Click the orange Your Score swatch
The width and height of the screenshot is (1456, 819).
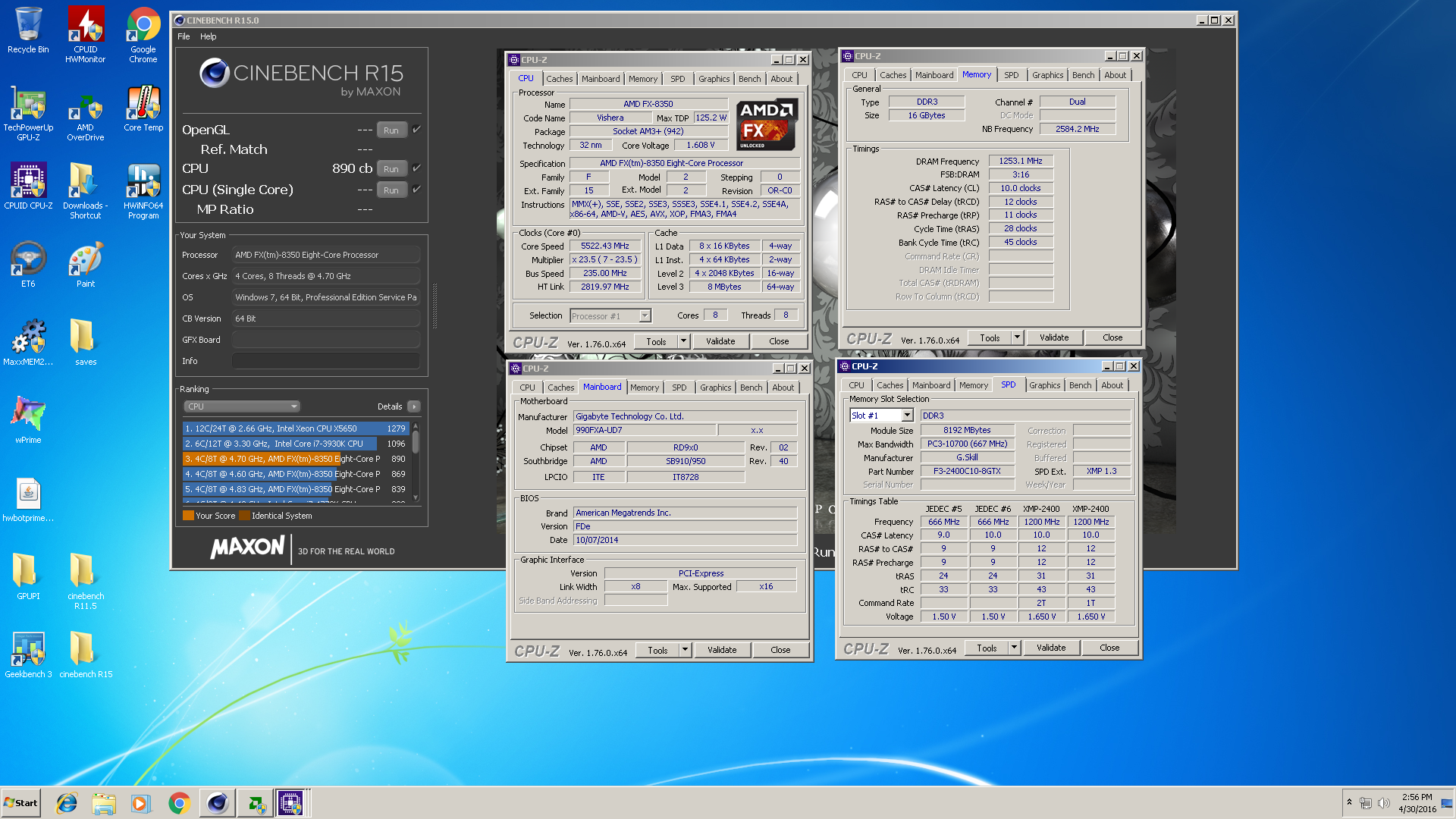click(x=189, y=516)
